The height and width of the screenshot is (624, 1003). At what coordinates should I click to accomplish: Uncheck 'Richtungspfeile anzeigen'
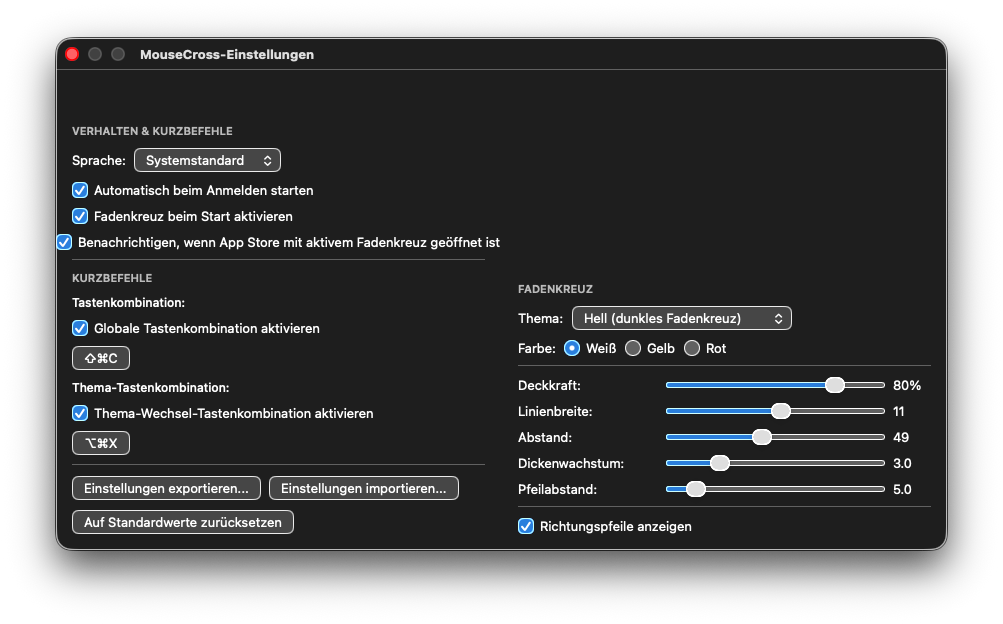tap(525, 526)
